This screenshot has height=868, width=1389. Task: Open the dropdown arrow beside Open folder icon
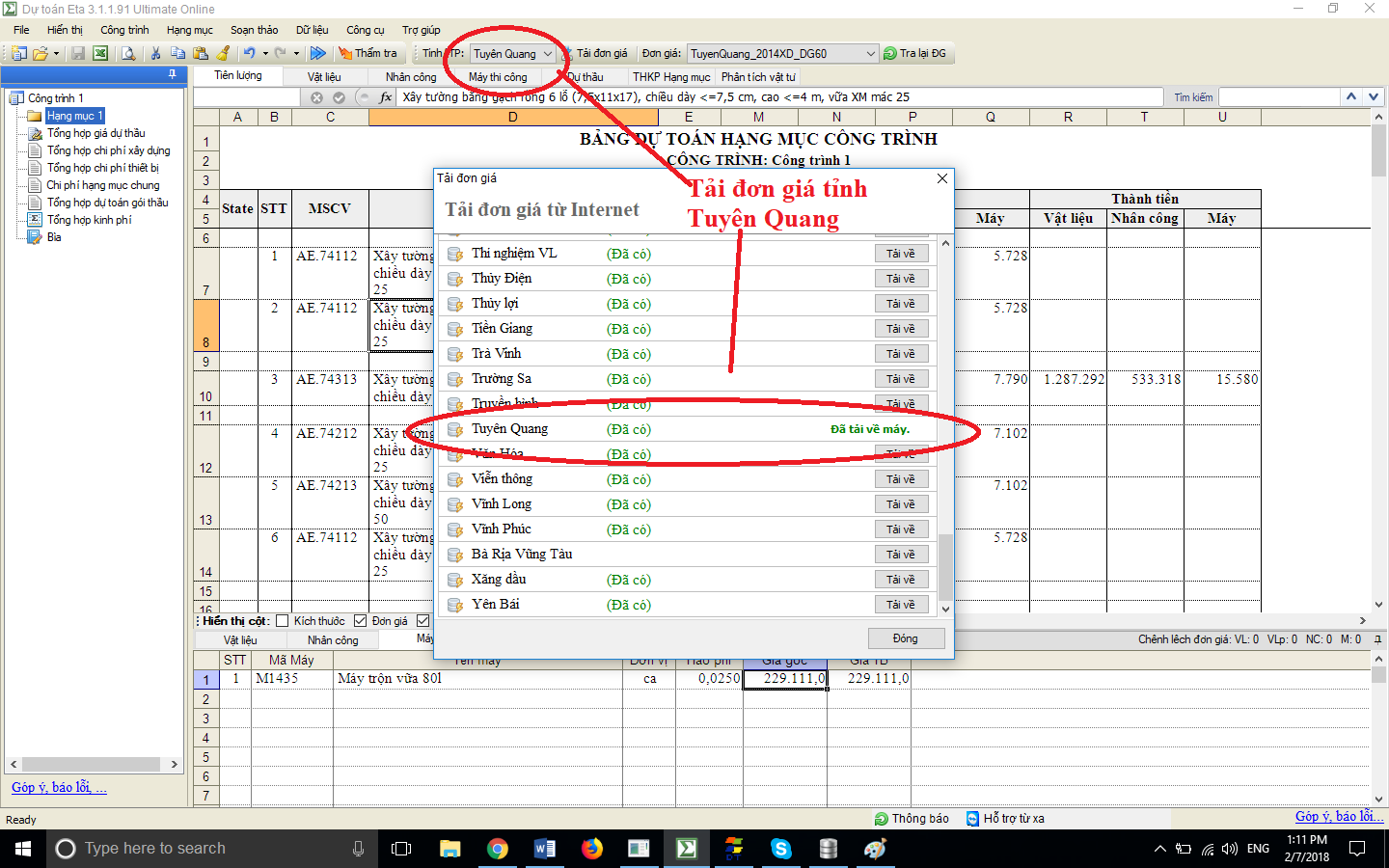[57, 54]
